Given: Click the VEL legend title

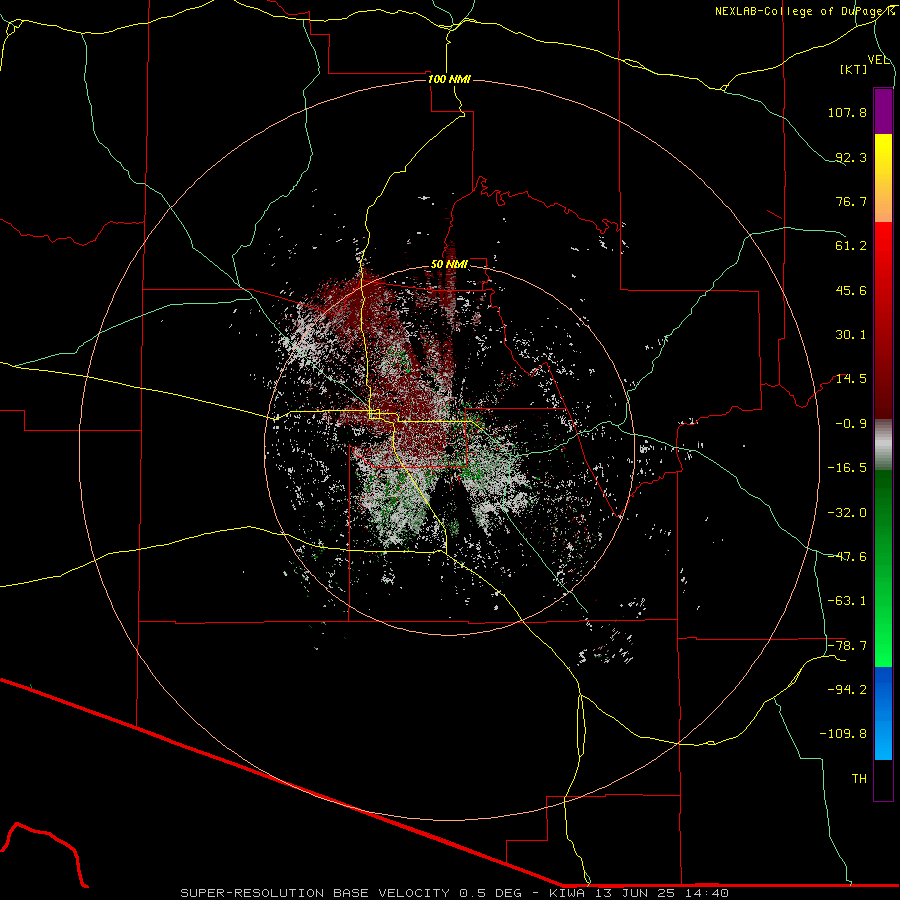Looking at the screenshot, I should (x=878, y=60).
